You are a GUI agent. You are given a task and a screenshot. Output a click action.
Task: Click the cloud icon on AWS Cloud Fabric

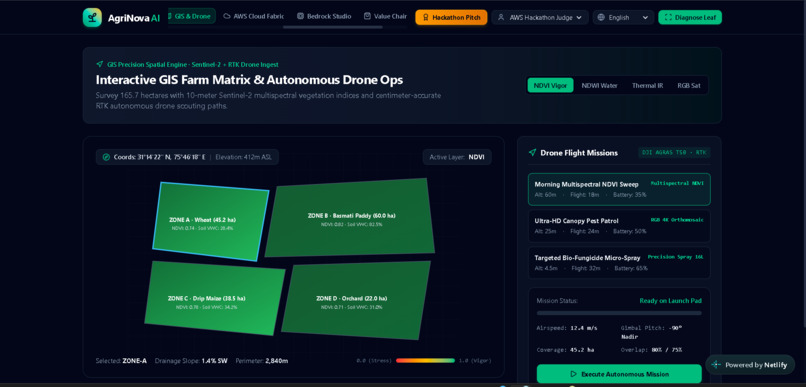click(227, 16)
